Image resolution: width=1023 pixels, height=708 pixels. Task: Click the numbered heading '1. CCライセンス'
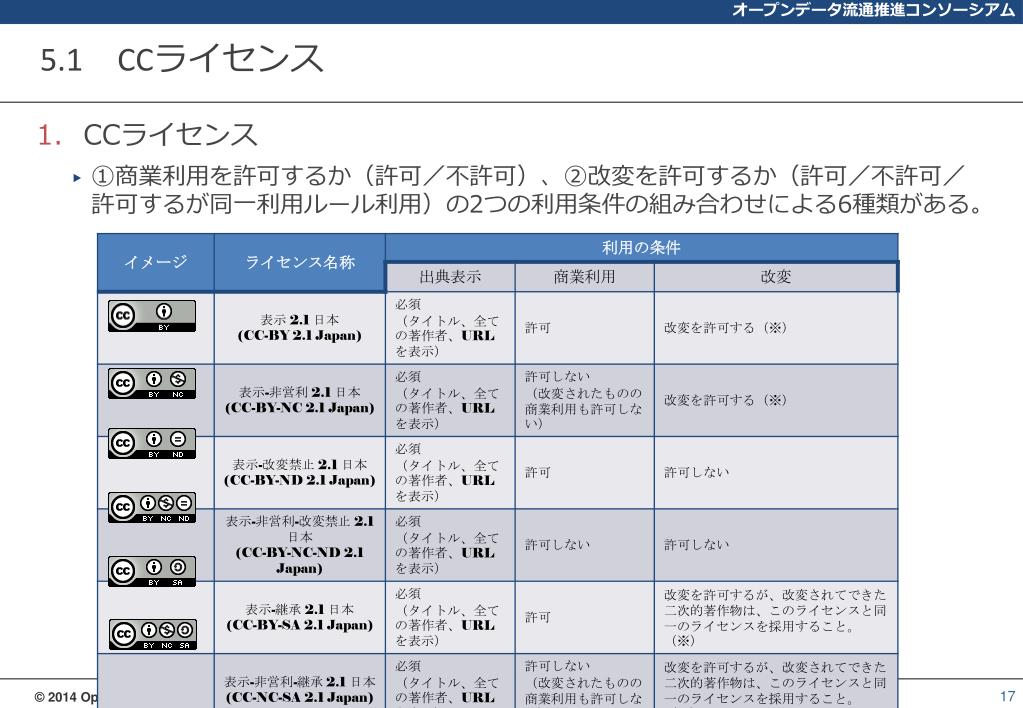coord(147,135)
